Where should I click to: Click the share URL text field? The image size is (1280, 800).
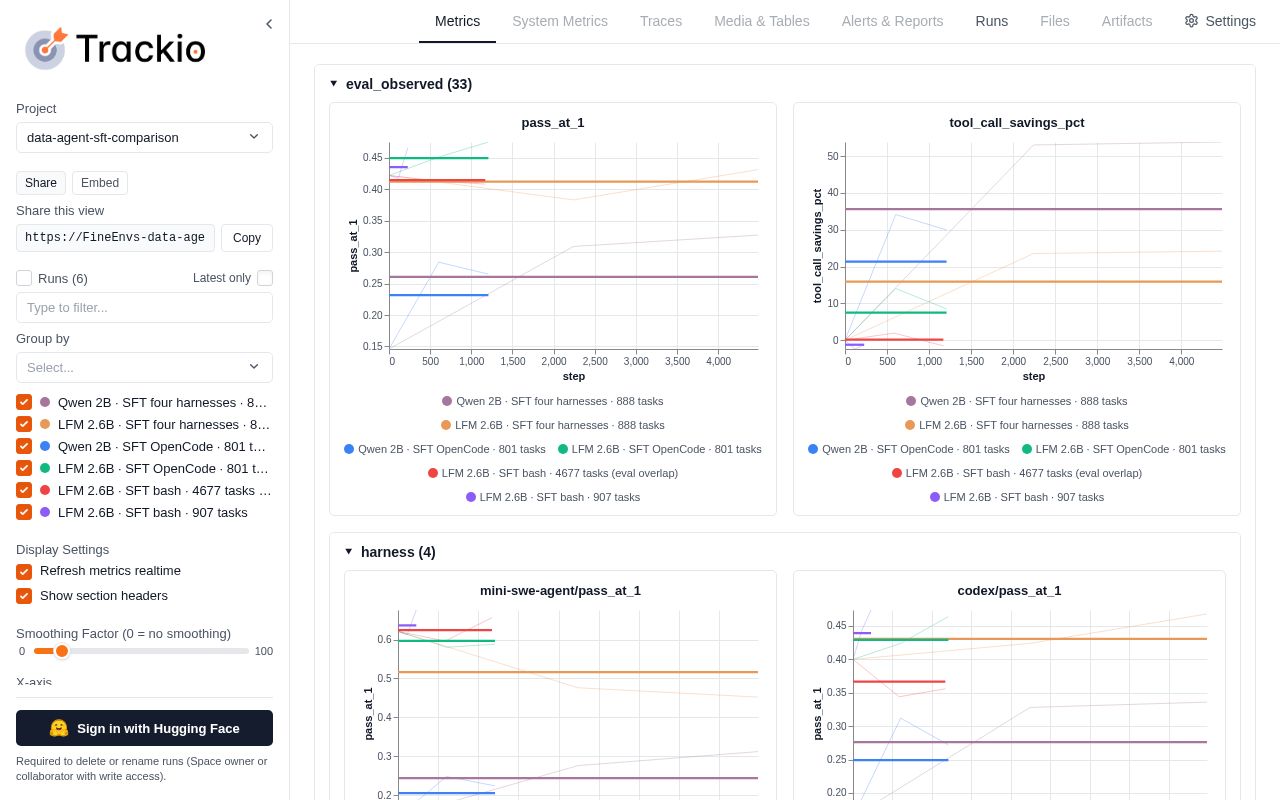click(x=115, y=238)
